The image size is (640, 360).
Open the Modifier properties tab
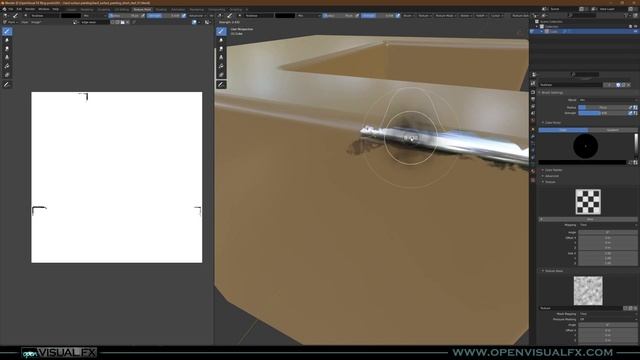pyautogui.click(x=533, y=136)
